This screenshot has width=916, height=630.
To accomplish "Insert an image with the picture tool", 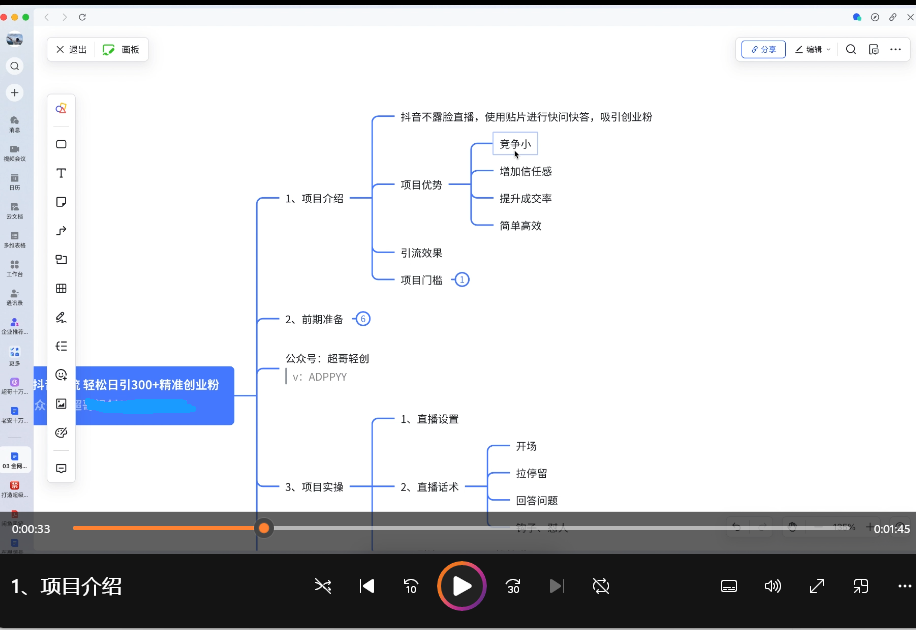I will [x=61, y=404].
